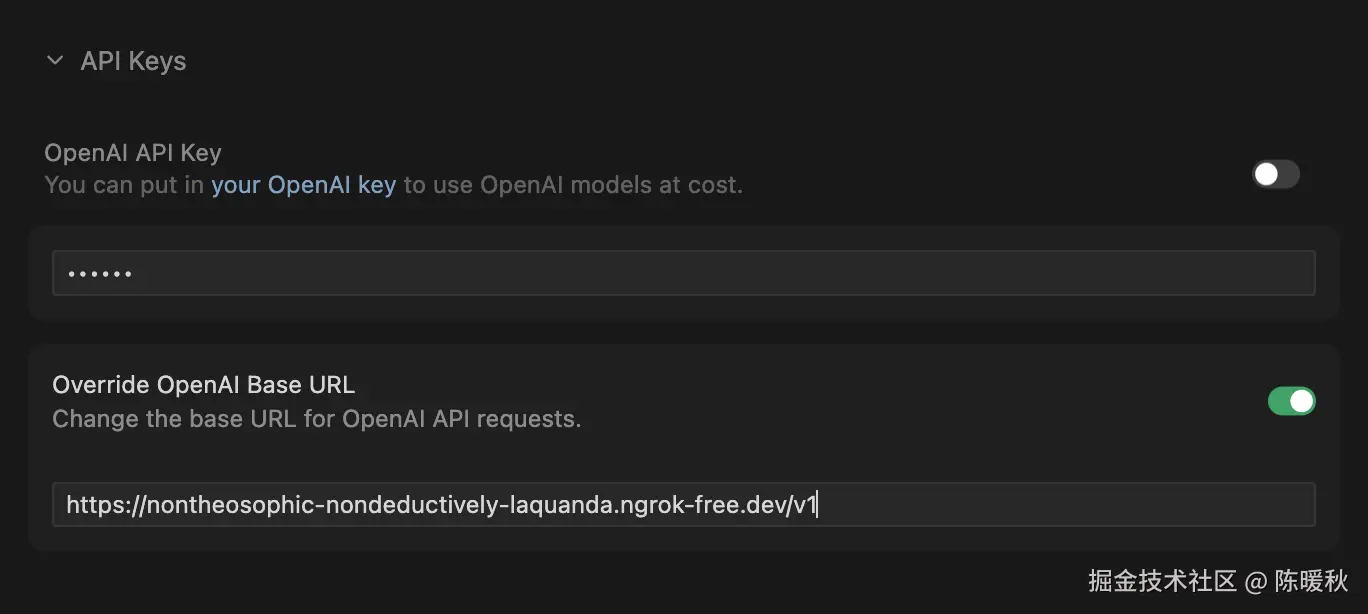Click the masked dots in the key field
The image size is (1368, 614).
point(99,274)
